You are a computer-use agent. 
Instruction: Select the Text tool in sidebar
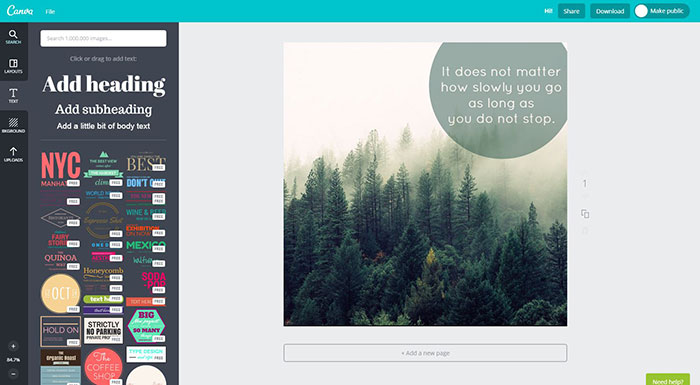(13, 96)
